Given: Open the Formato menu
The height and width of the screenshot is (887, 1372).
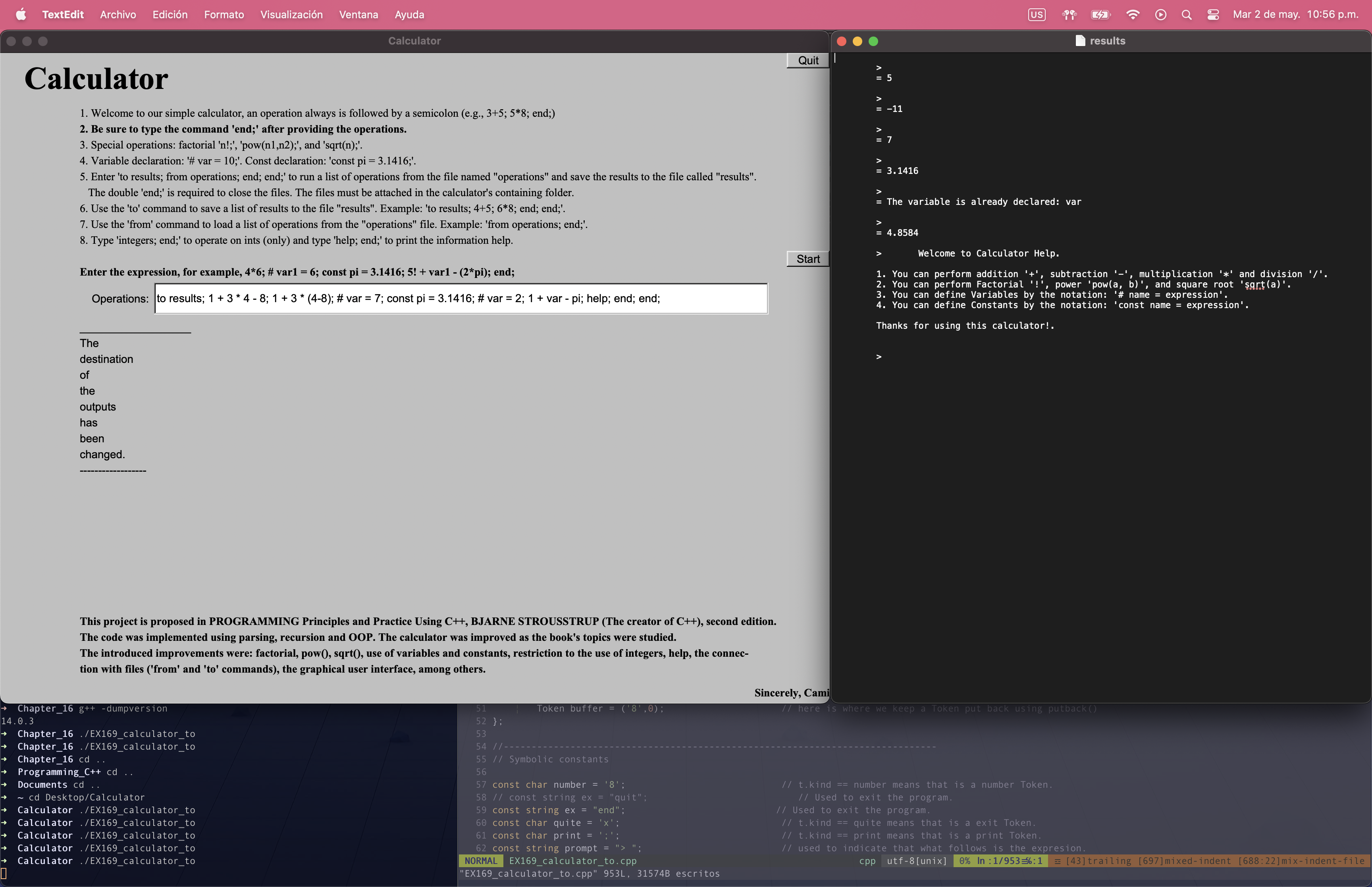Looking at the screenshot, I should (x=224, y=14).
